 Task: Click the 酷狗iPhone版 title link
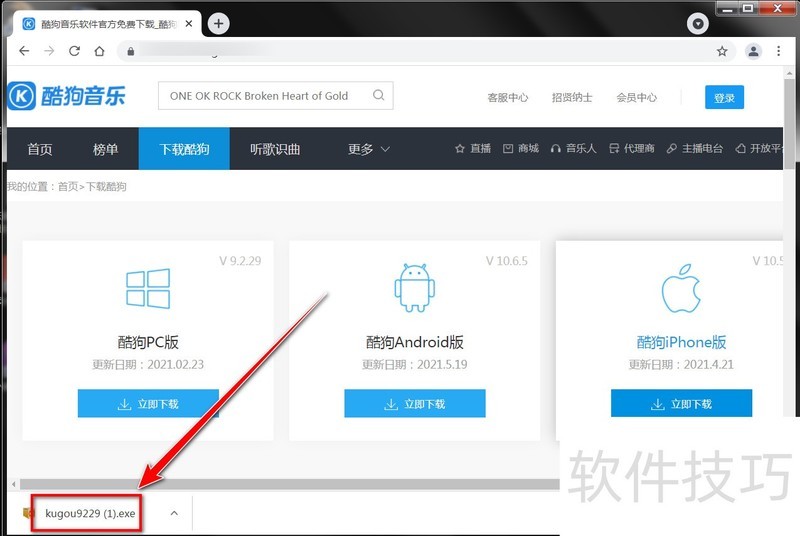(681, 342)
